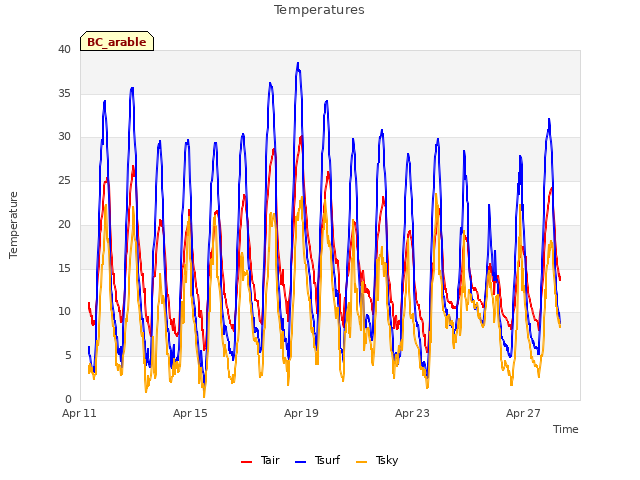This screenshot has height=480, width=640.
Task: Click the highest Tsurf peak near Apr 19
Action: point(298,64)
